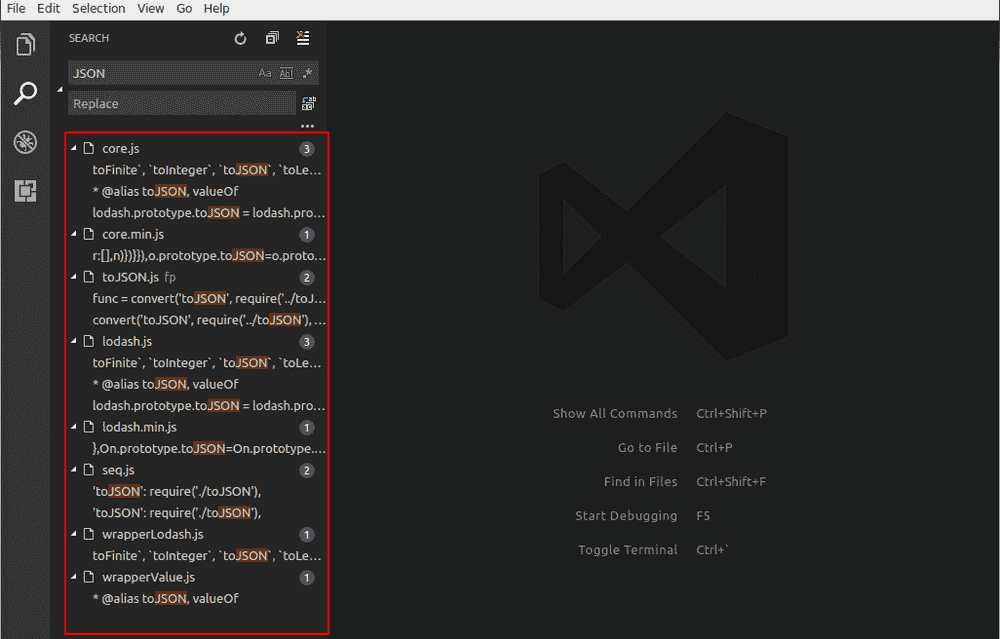
Task: Collapse core.min.js results
Action: pos(74,234)
